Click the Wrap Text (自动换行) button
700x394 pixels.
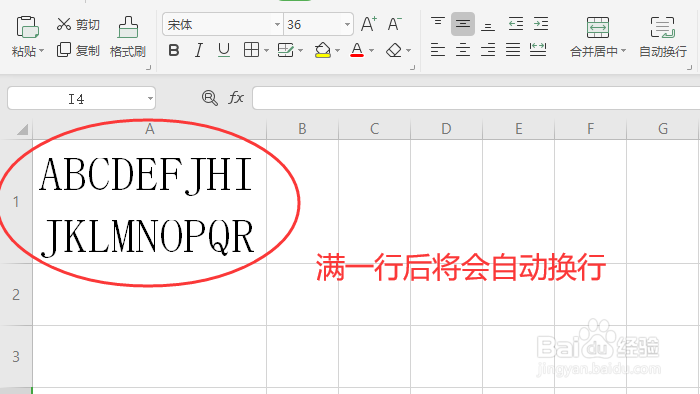pyautogui.click(x=663, y=37)
